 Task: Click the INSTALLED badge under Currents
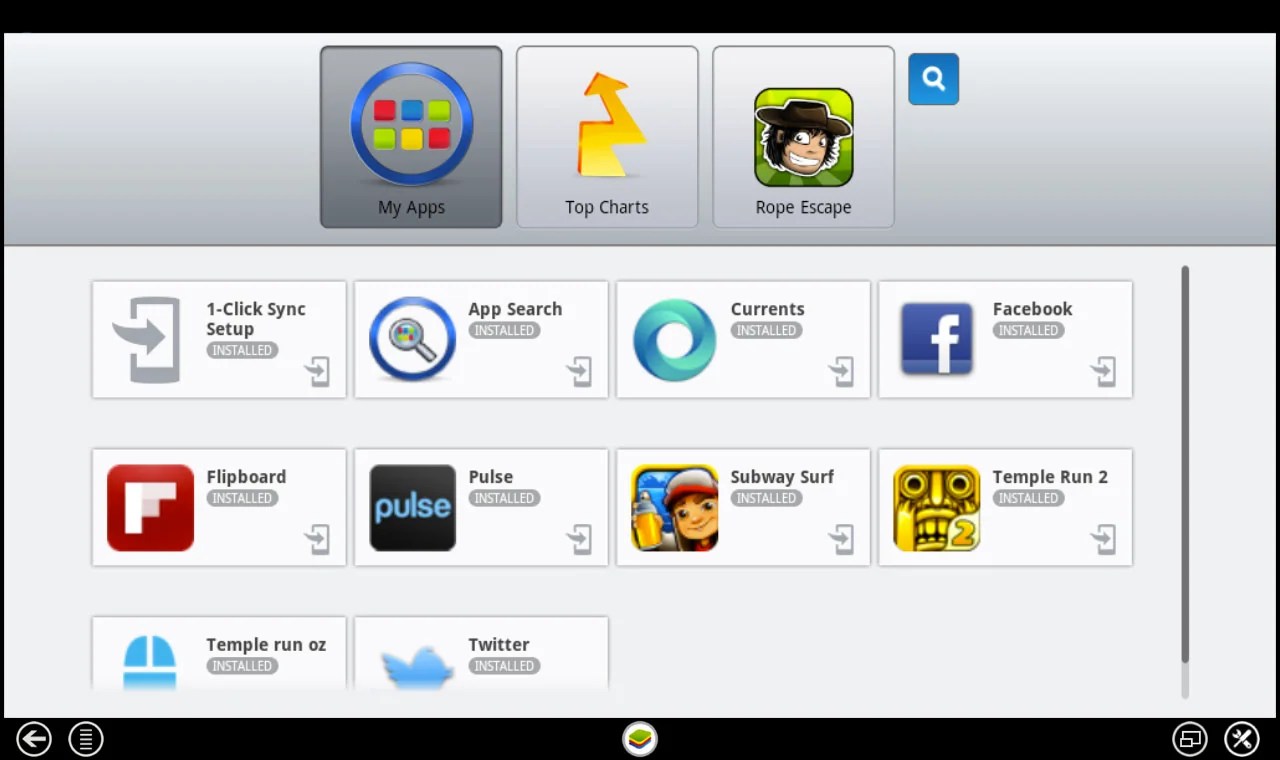coord(766,330)
